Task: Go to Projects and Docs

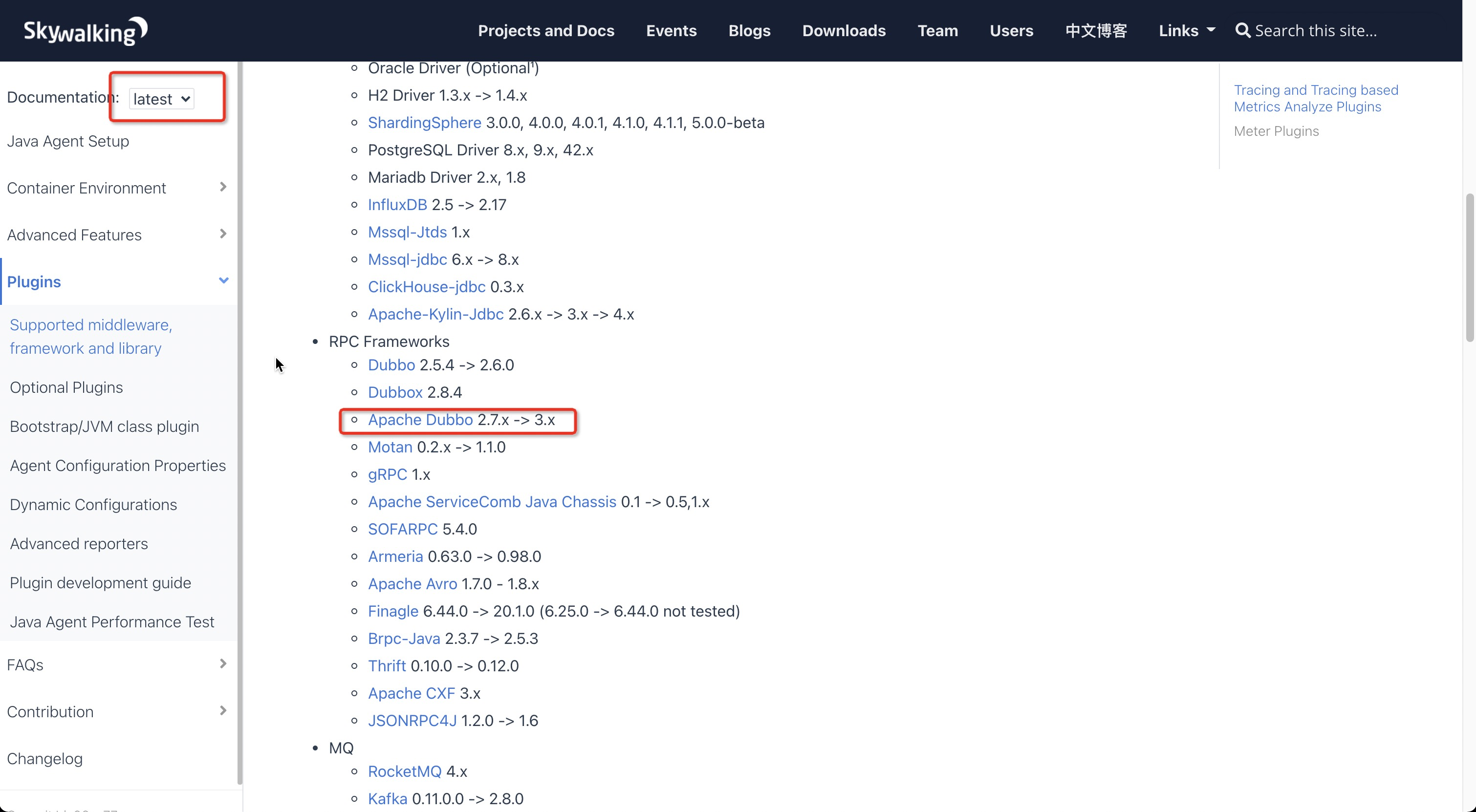Action: pos(545,31)
